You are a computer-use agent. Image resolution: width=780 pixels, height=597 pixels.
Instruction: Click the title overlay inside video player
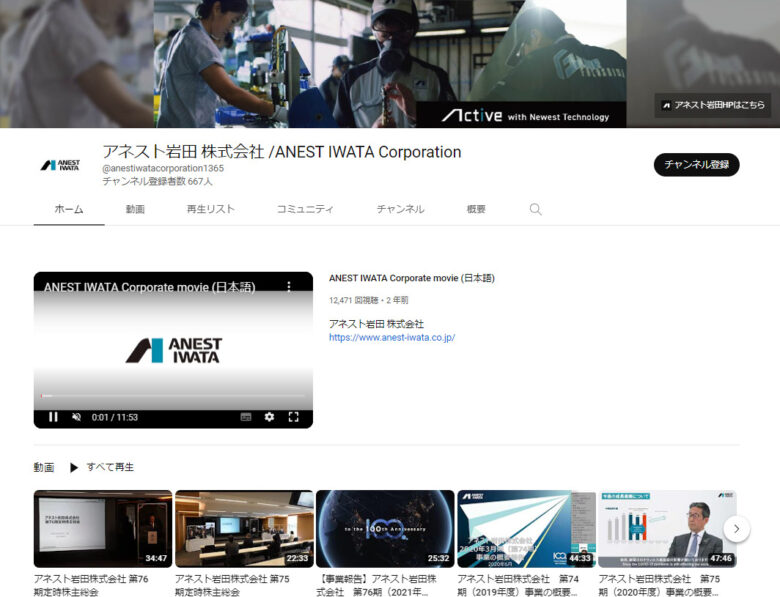[149, 287]
